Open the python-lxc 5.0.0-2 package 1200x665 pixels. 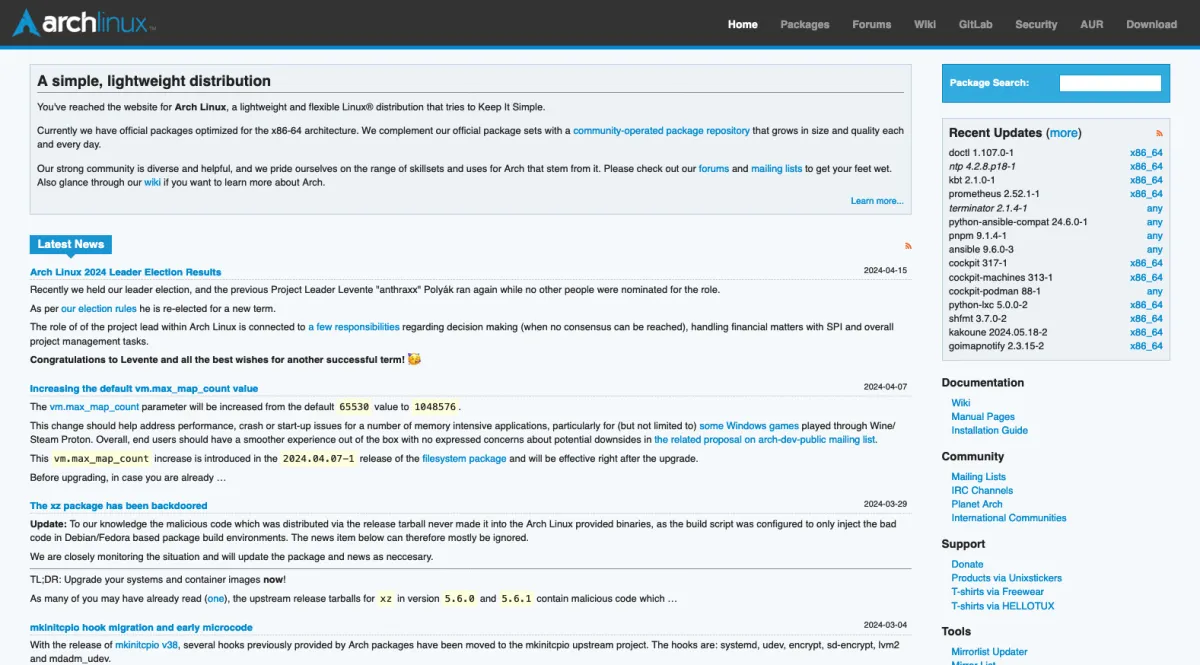tap(988, 305)
